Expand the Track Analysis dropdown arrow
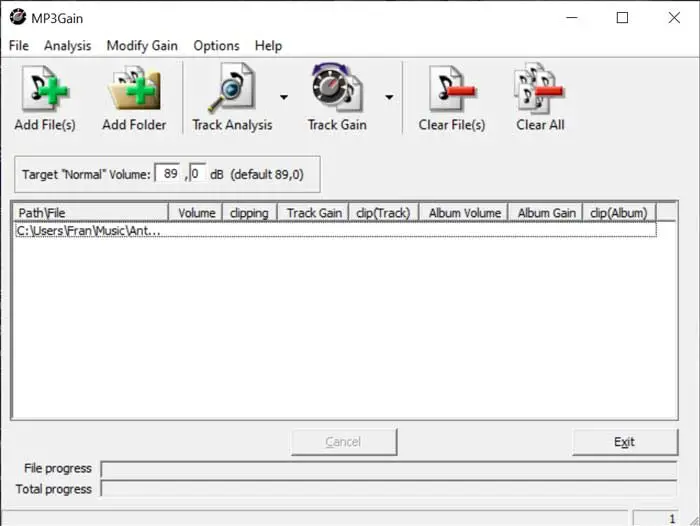 (284, 97)
